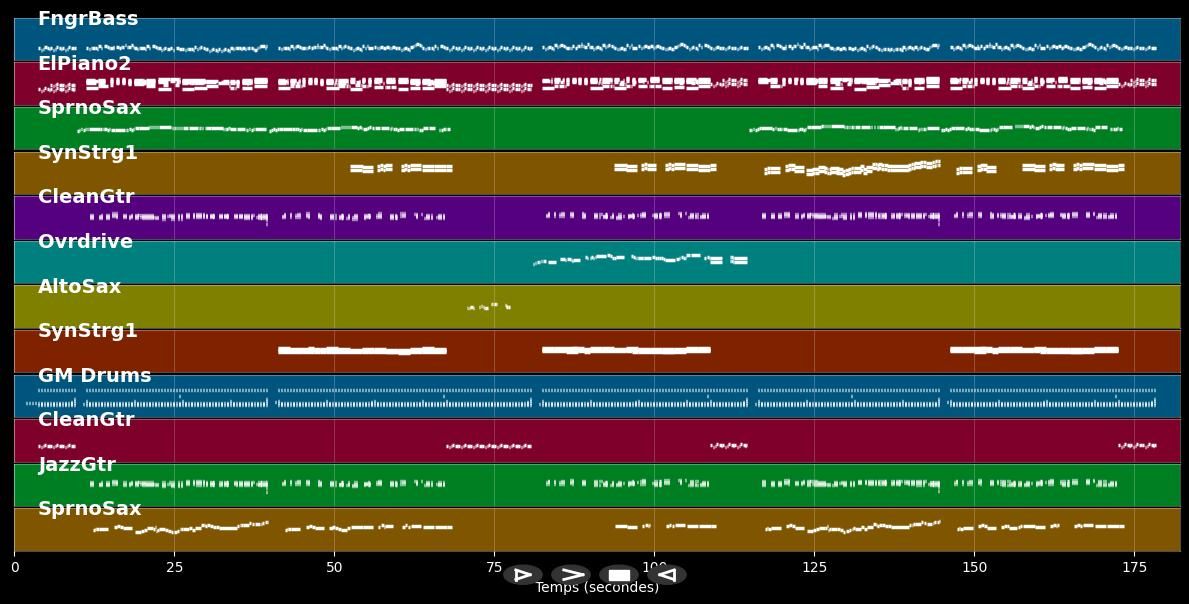The height and width of the screenshot is (604, 1189).
Task: Click the left-pointing triangle rewind button
Action: coord(667,575)
